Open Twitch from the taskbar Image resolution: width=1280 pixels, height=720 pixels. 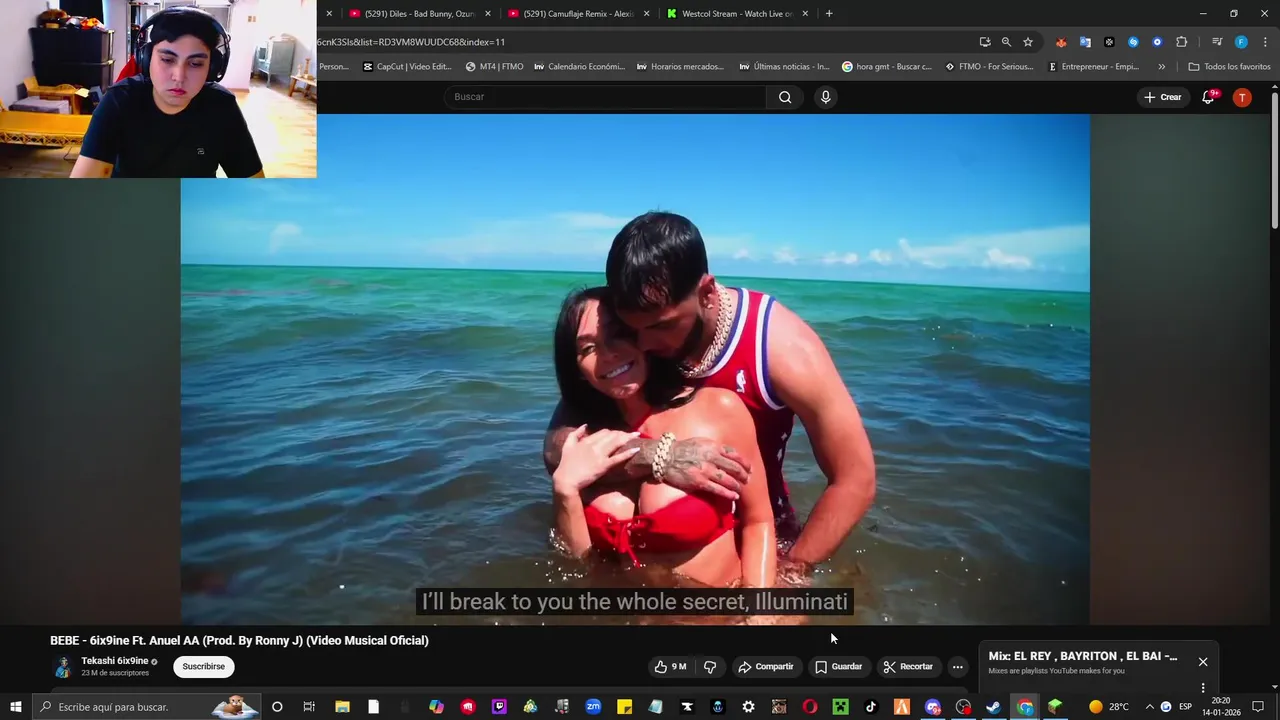pyautogui.click(x=499, y=707)
